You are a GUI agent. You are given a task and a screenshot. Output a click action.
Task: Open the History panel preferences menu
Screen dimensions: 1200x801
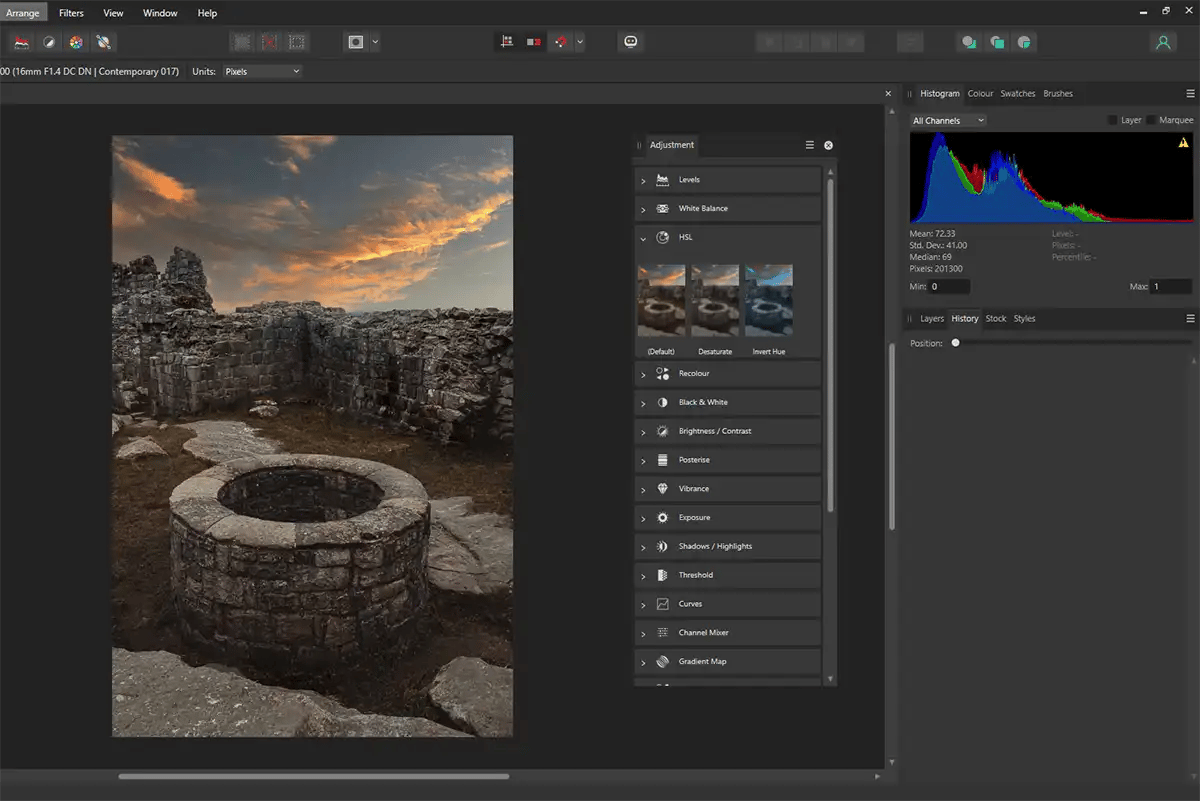coord(1190,319)
